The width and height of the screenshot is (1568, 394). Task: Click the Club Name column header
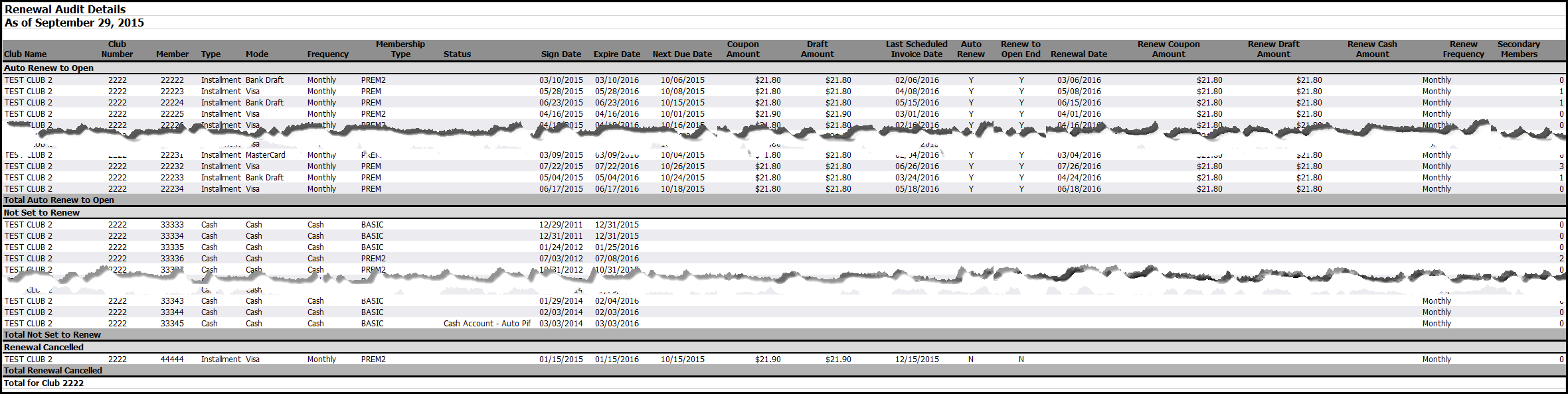tap(25, 54)
